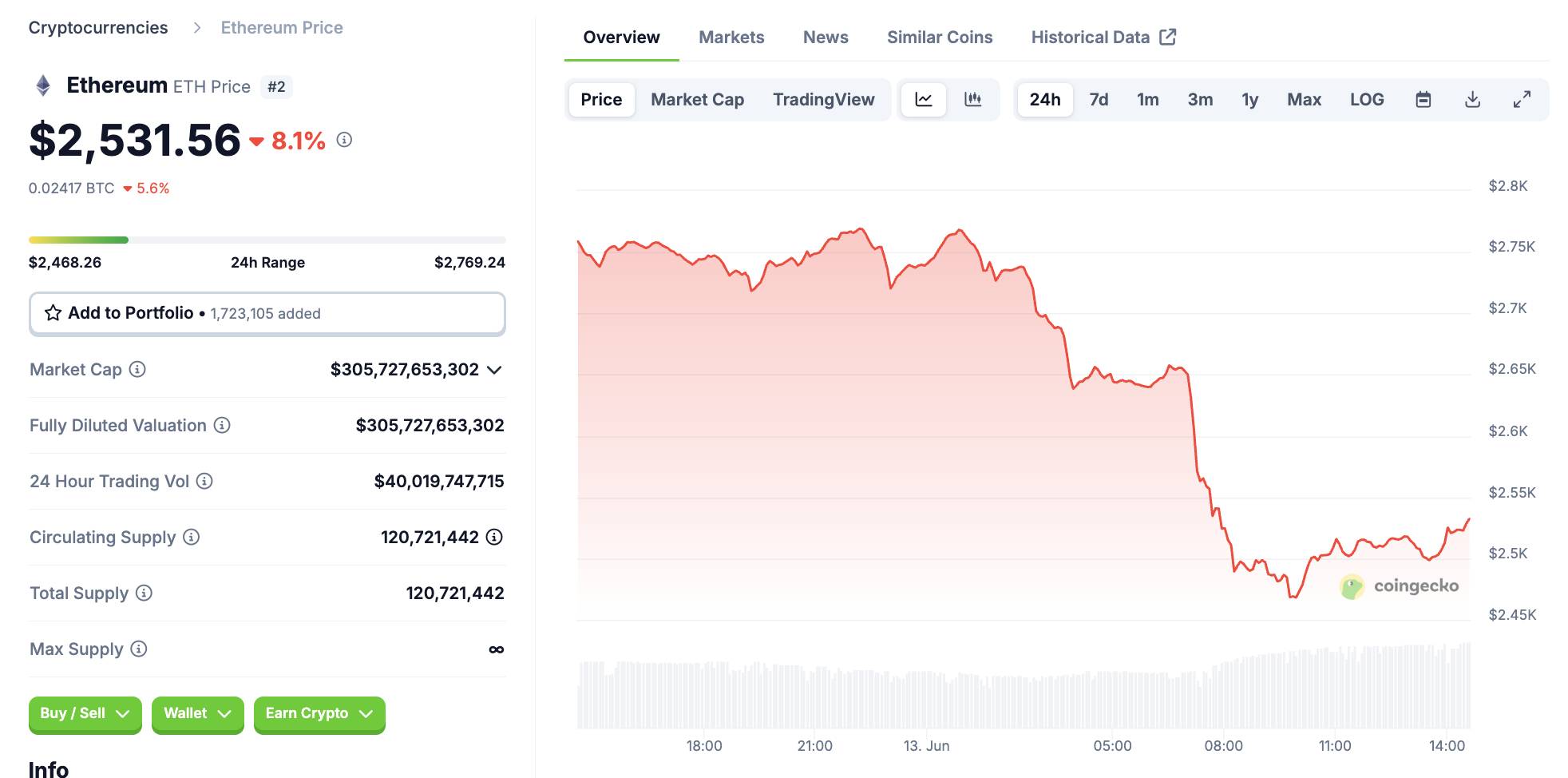Toggle LOG scale on chart

pyautogui.click(x=1366, y=100)
